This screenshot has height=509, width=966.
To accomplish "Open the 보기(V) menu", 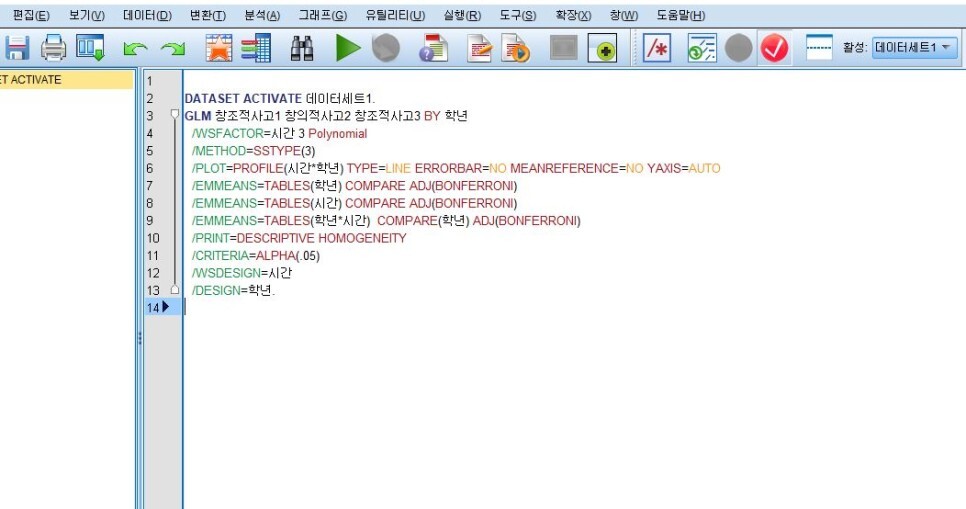I will (86, 15).
